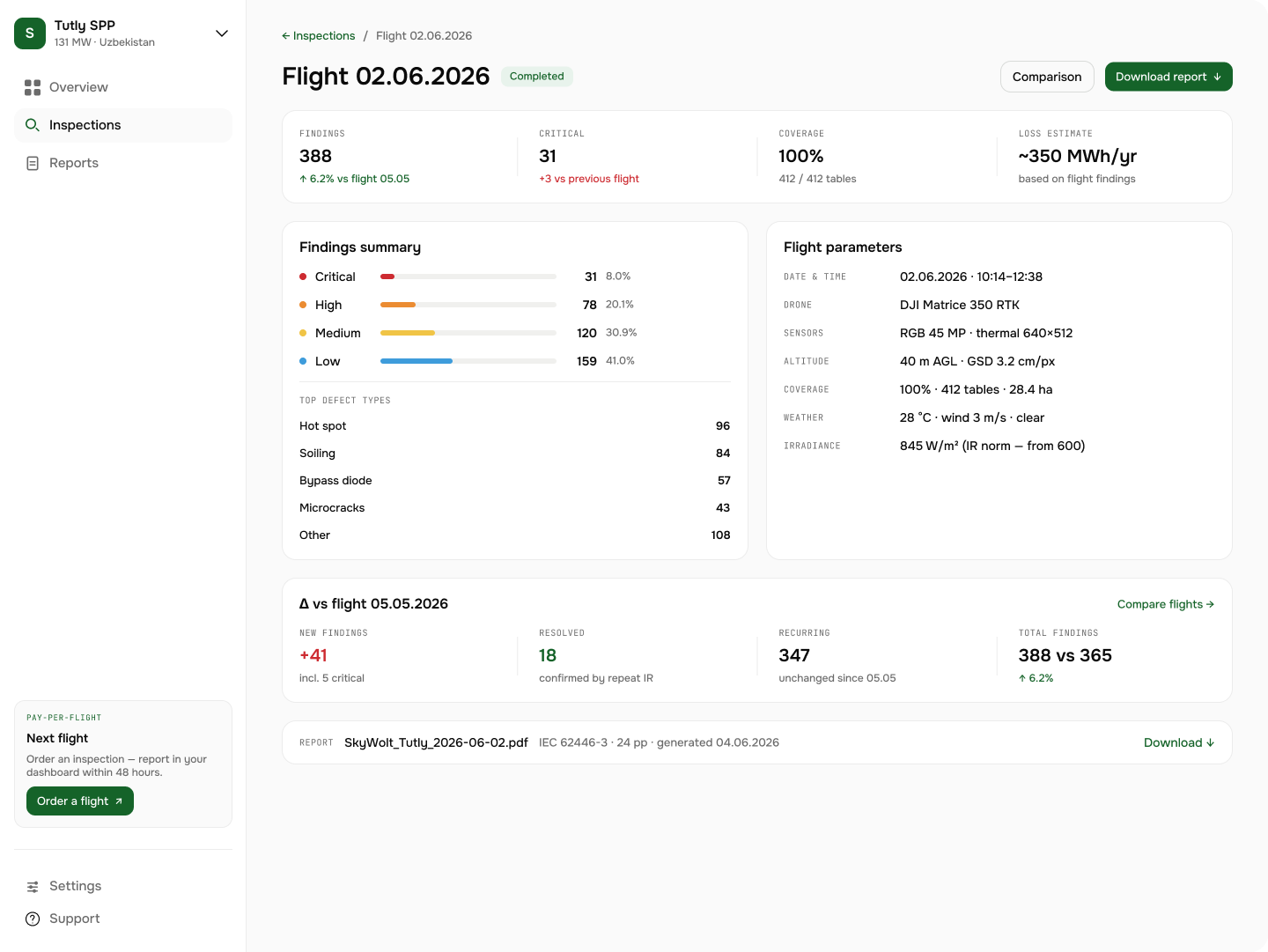1268x952 pixels.
Task: Click the blue Low severity dot
Action: point(303,361)
